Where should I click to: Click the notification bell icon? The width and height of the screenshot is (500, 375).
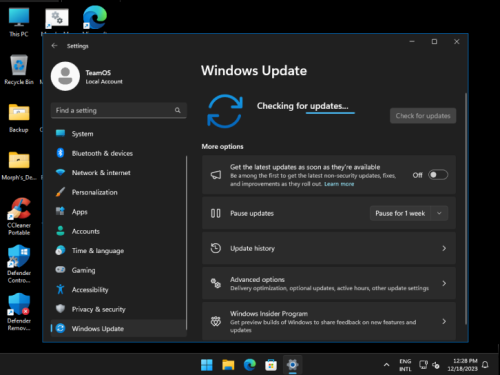point(485,365)
